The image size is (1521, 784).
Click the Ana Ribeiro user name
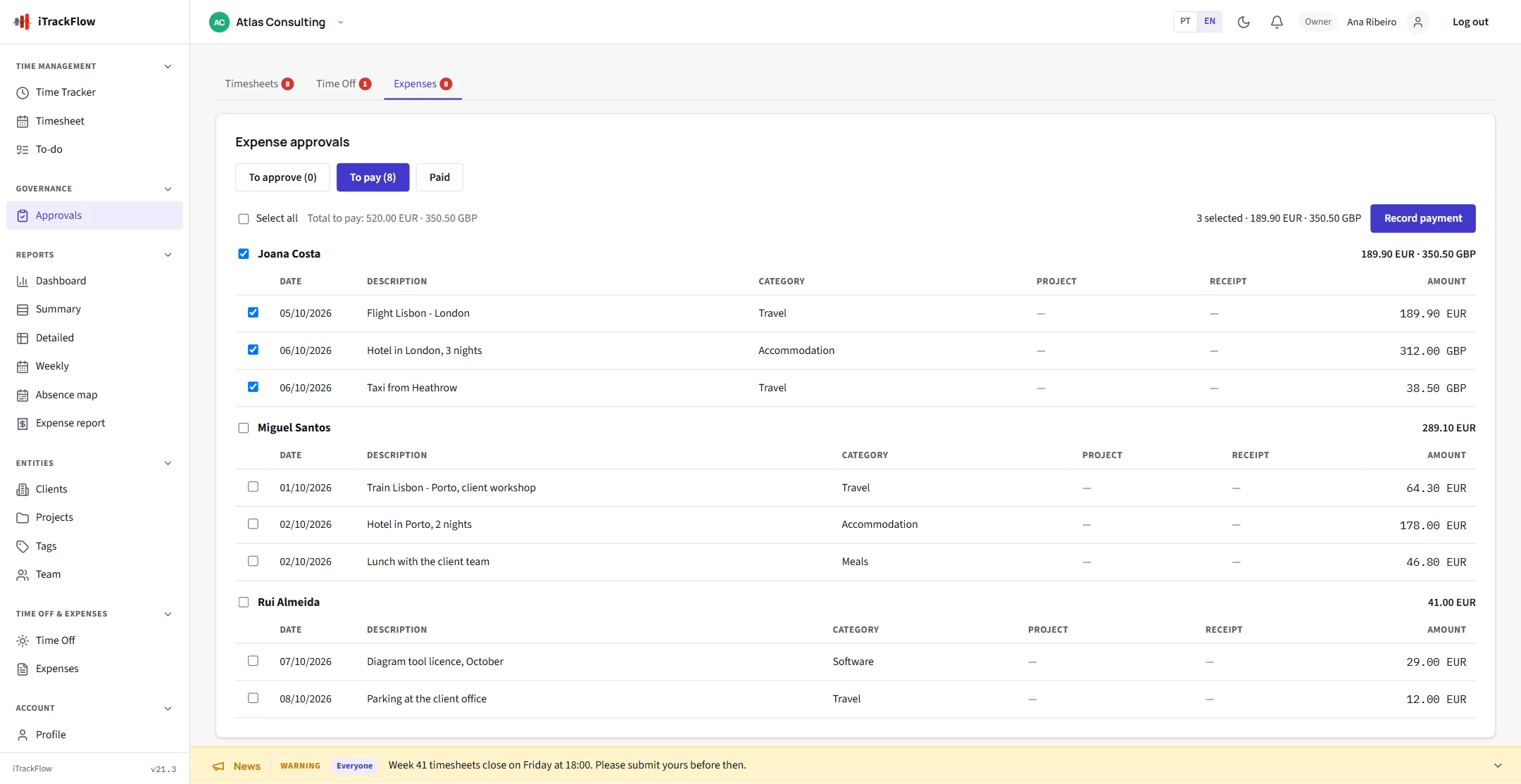click(1371, 22)
